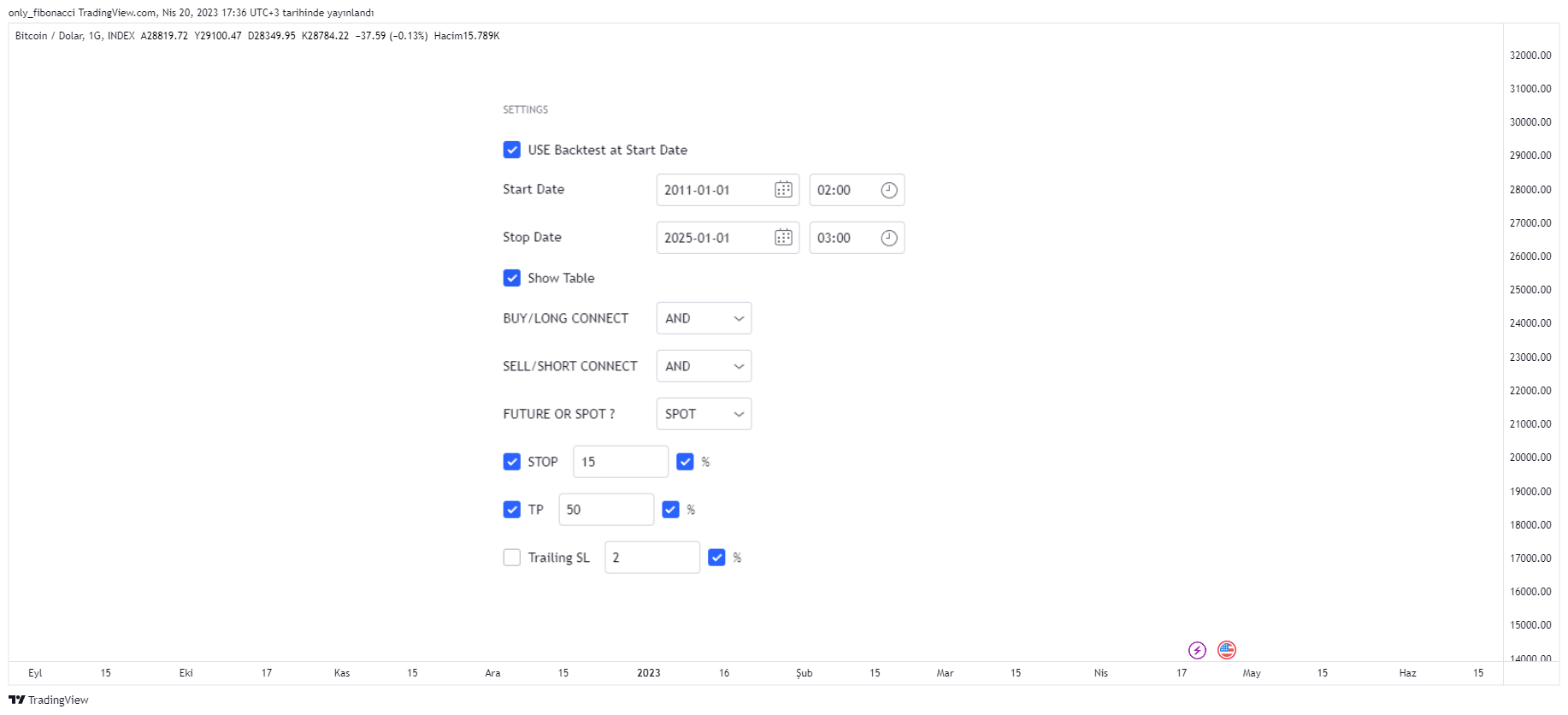Screen dimensions: 1568x715
Task: Disable the STOP checkbox
Action: point(512,462)
